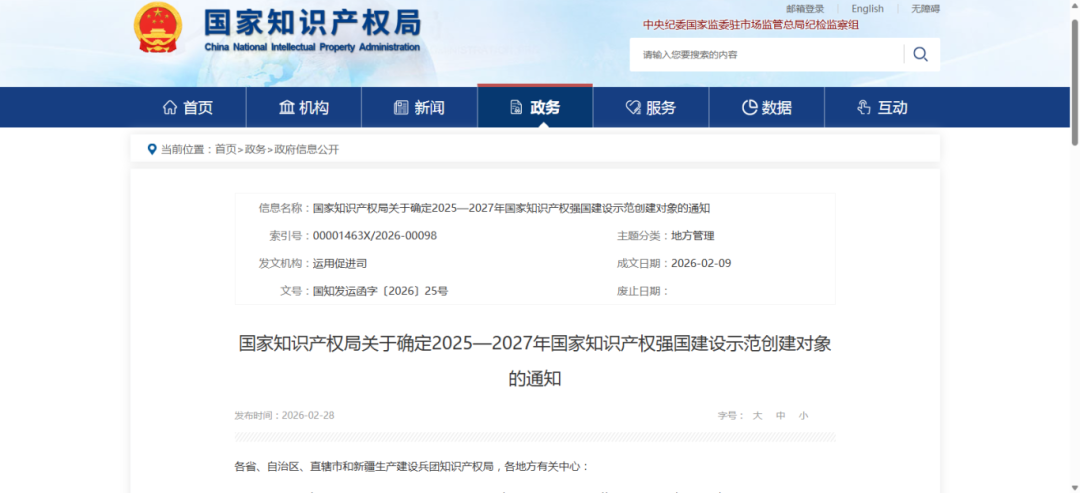Set font size to 大
This screenshot has width=1080, height=493.
point(757,416)
